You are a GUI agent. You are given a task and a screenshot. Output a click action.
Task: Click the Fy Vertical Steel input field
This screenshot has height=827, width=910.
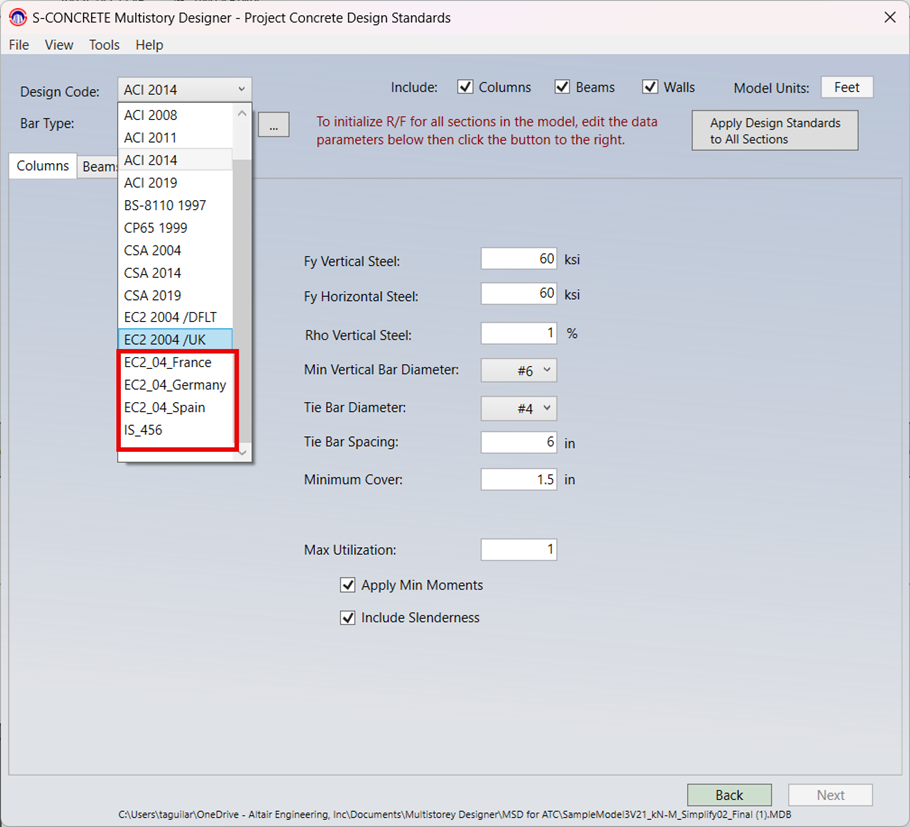coord(519,259)
